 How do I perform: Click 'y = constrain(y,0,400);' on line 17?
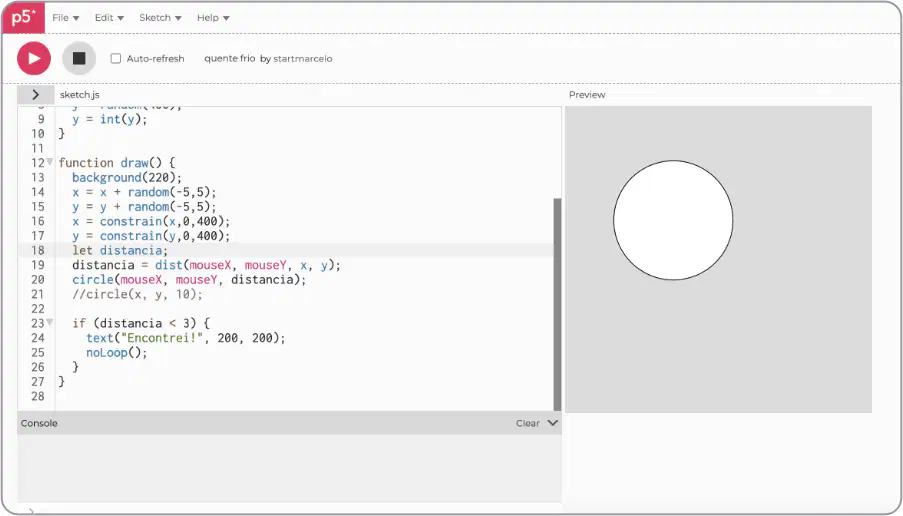(x=151, y=236)
